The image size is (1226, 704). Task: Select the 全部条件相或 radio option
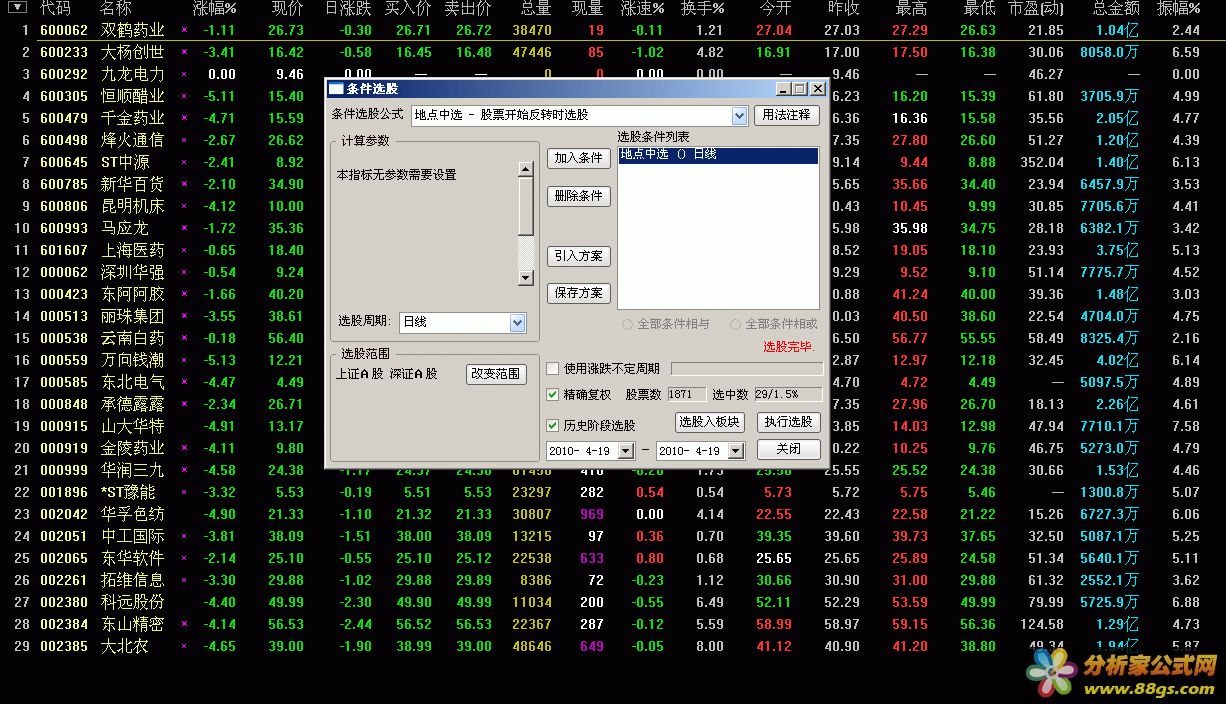pyautogui.click(x=736, y=324)
